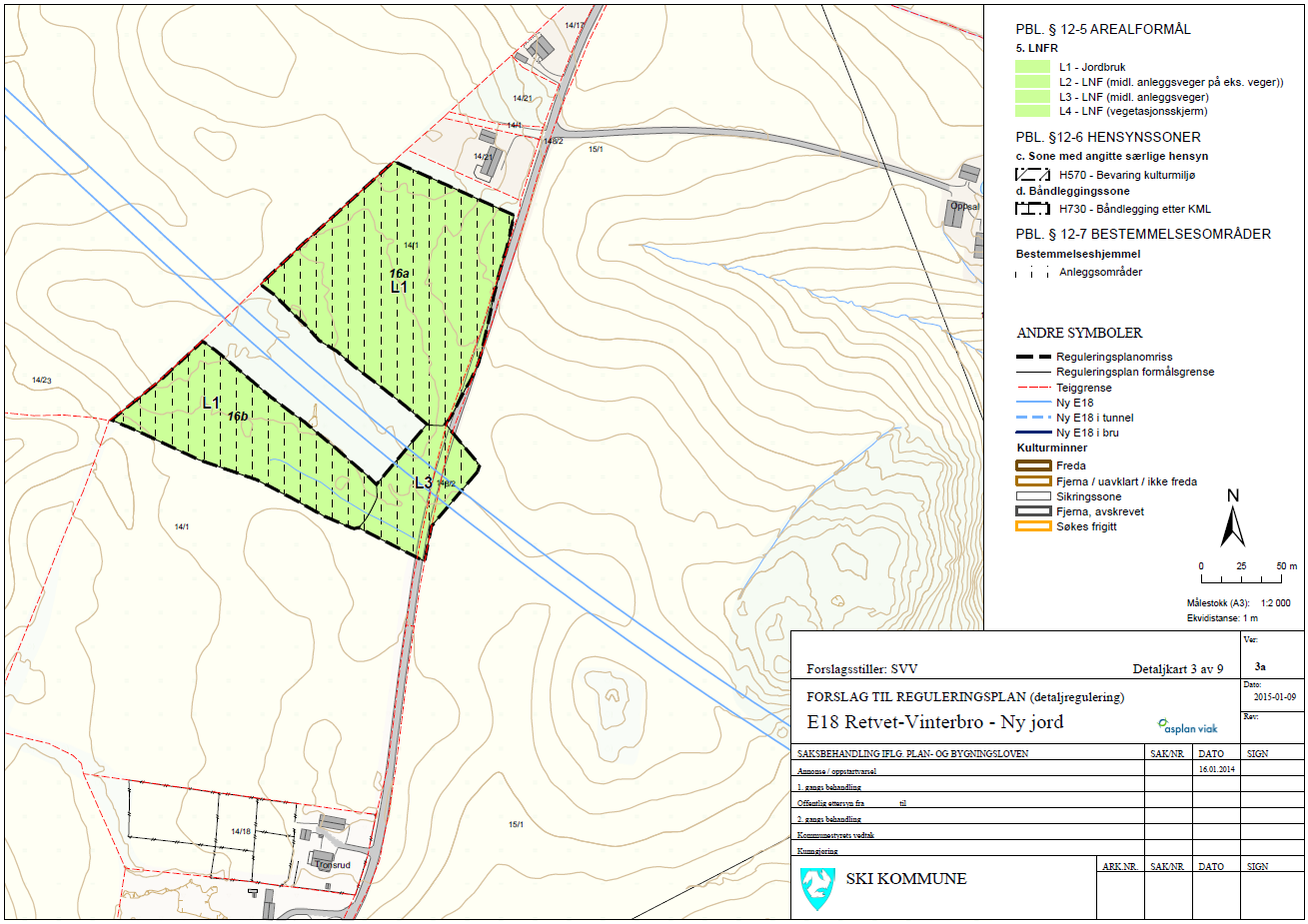Click the Teiggrense legend label
Image resolution: width=1308 pixels, height=924 pixels.
(x=1084, y=387)
